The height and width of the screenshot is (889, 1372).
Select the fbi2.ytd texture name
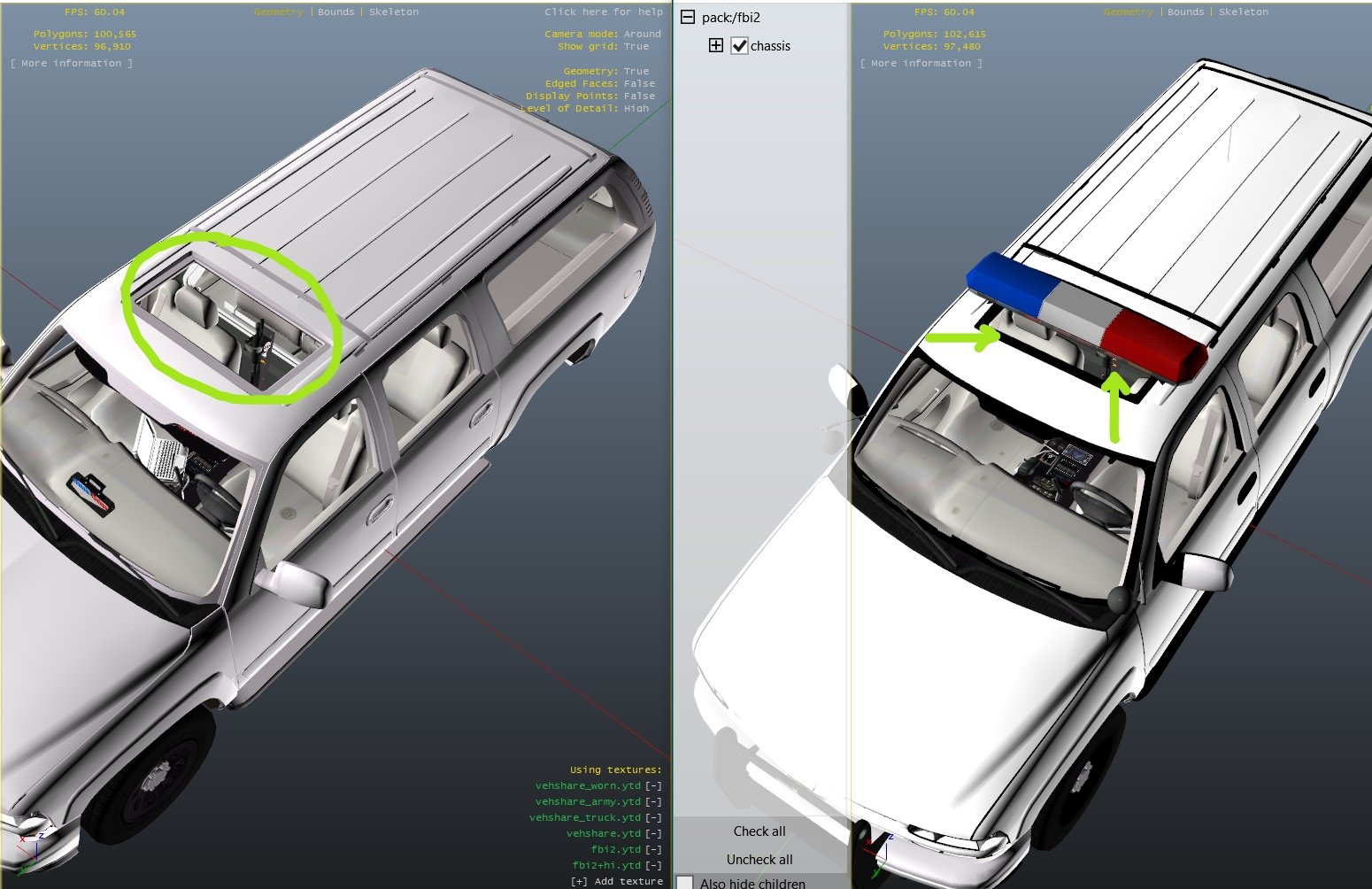(616, 850)
